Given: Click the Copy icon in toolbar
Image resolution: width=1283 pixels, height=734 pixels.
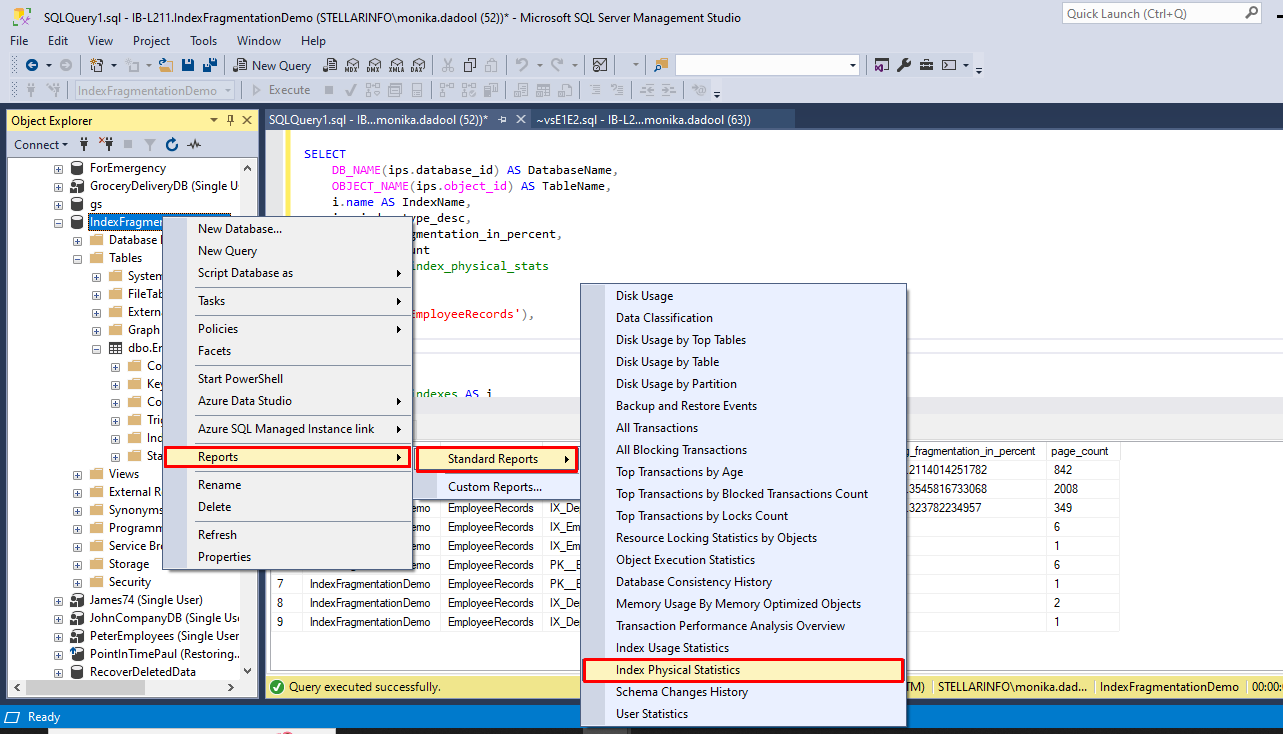Looking at the screenshot, I should click(469, 65).
